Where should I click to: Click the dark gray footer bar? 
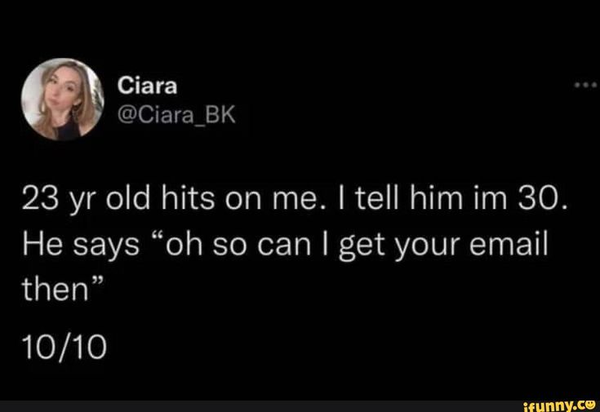tap(300, 406)
